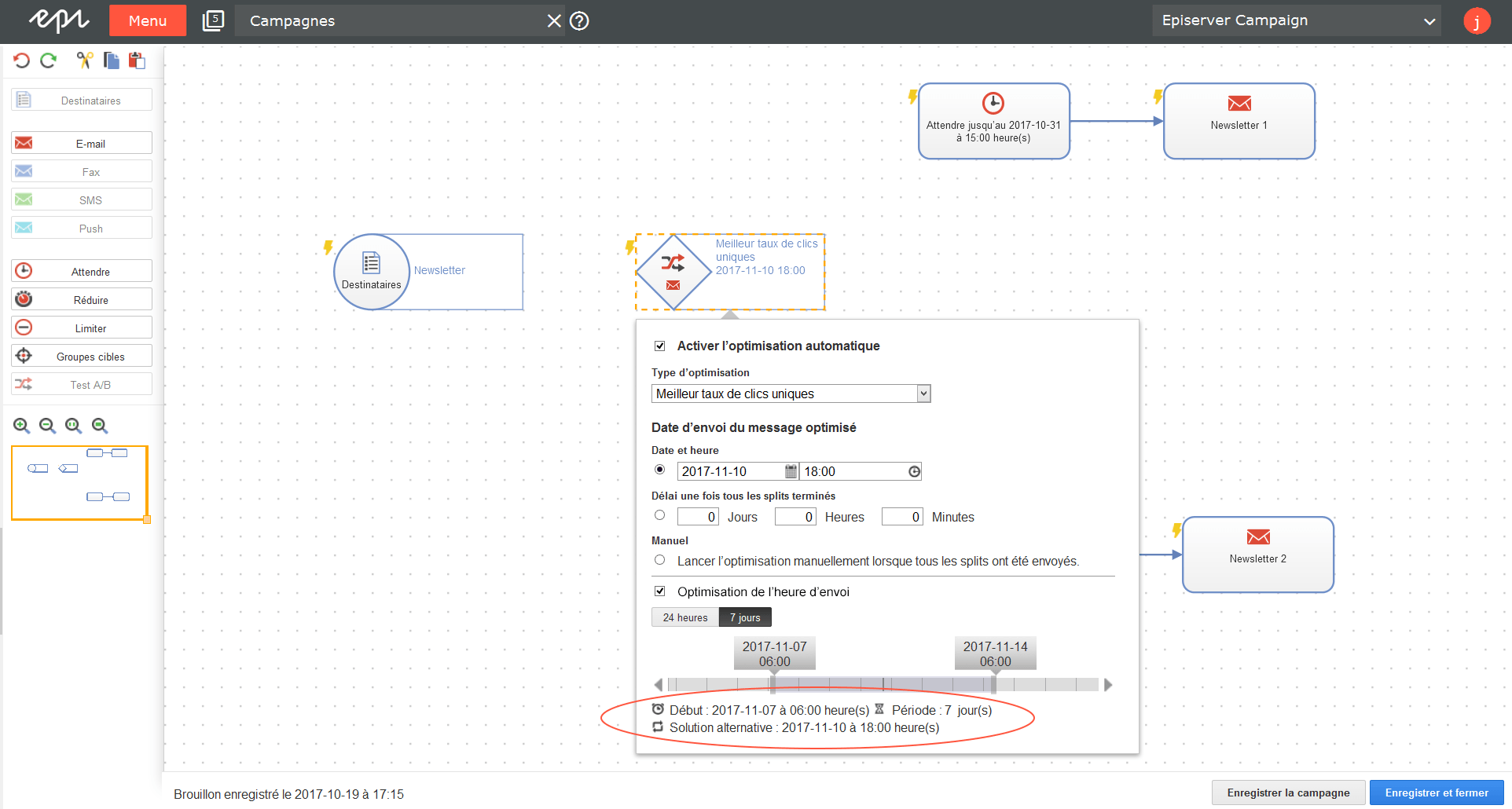
Task: Click the undo arrow icon
Action: (21, 60)
